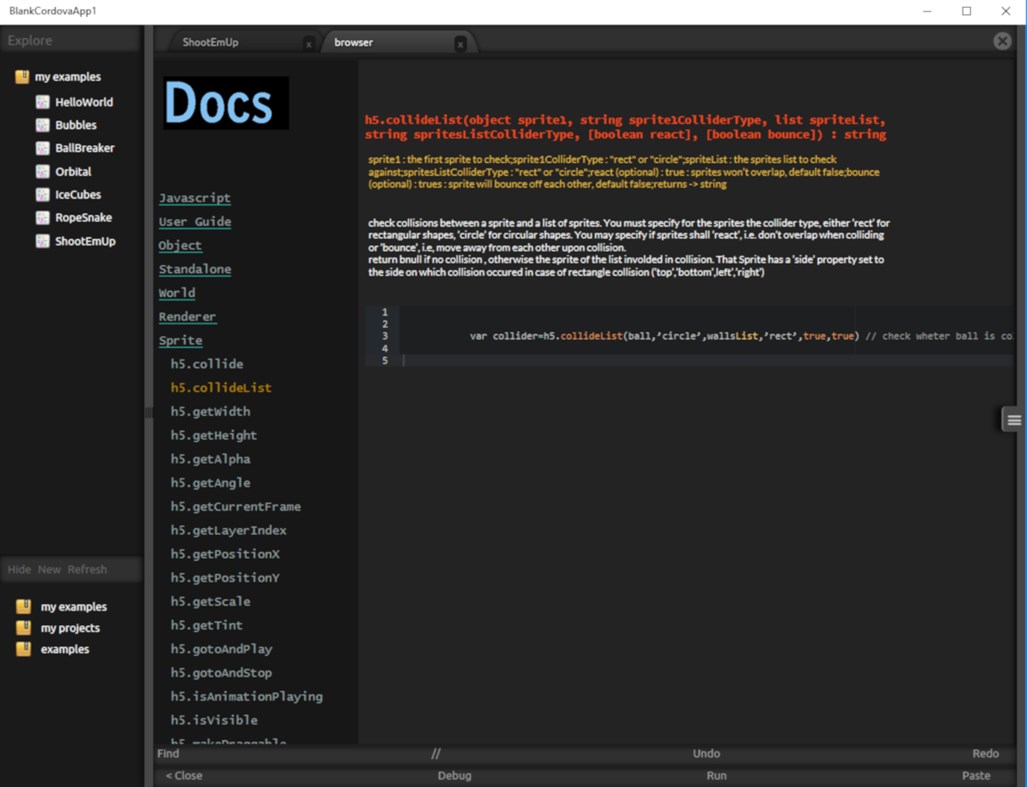The width and height of the screenshot is (1027, 787).
Task: Expand the my projects folder
Action: [24, 628]
